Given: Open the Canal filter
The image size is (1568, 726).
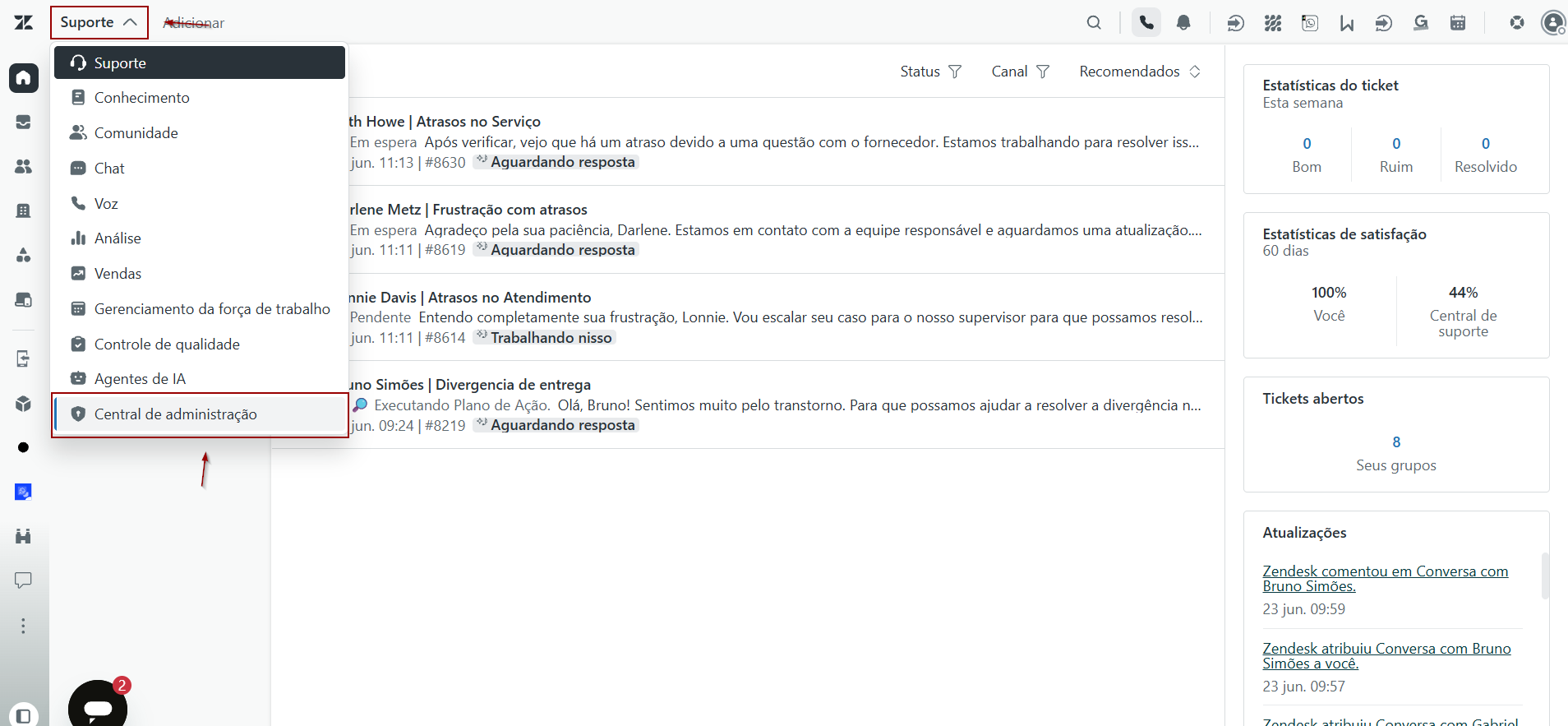Looking at the screenshot, I should tap(1021, 72).
